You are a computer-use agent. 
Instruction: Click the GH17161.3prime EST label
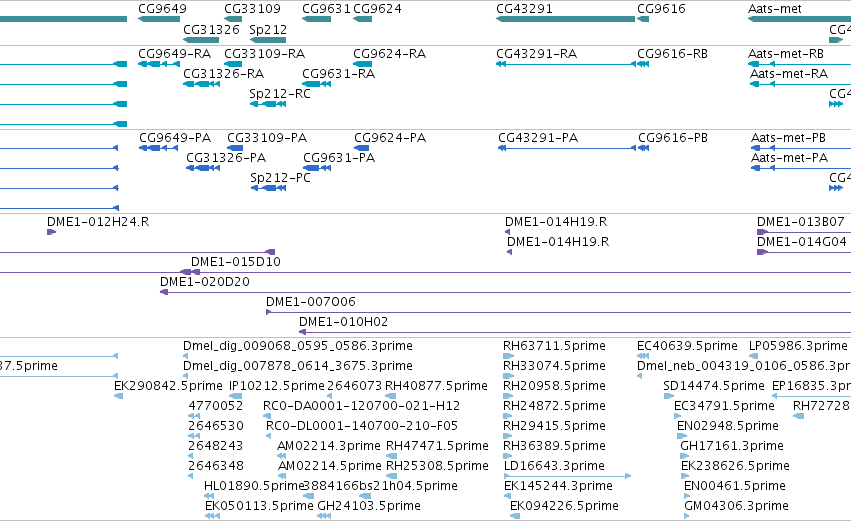click(732, 446)
